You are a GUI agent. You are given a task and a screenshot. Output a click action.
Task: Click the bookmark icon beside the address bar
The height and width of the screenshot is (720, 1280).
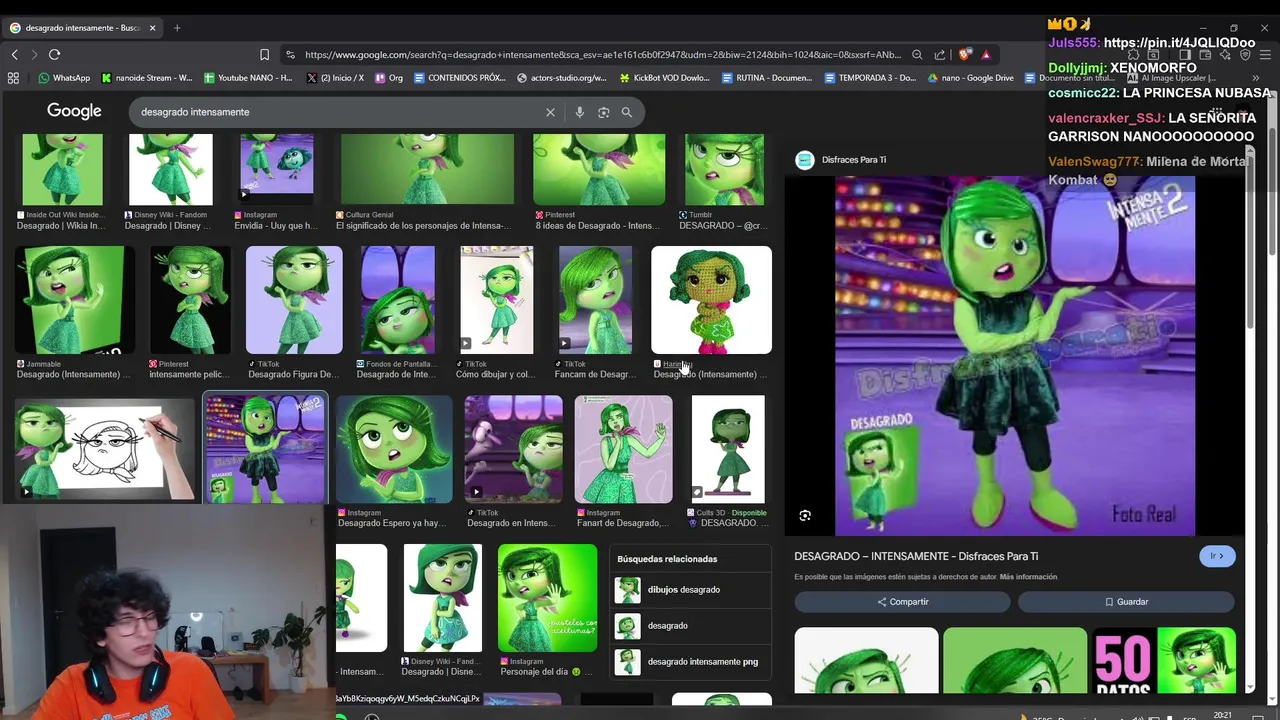[x=264, y=55]
